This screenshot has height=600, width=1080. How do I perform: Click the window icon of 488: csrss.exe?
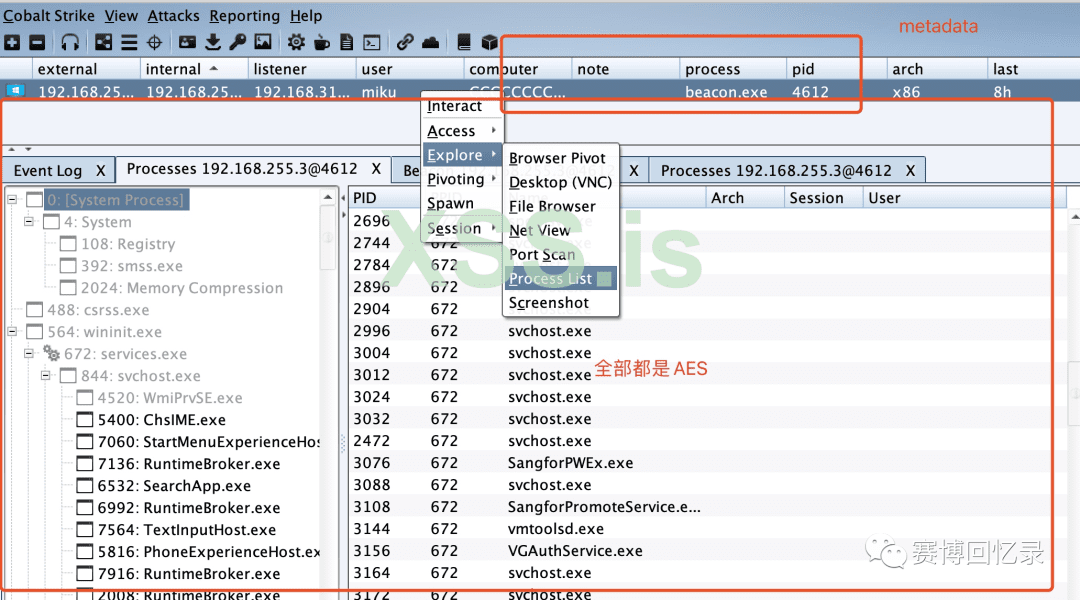click(x=34, y=310)
